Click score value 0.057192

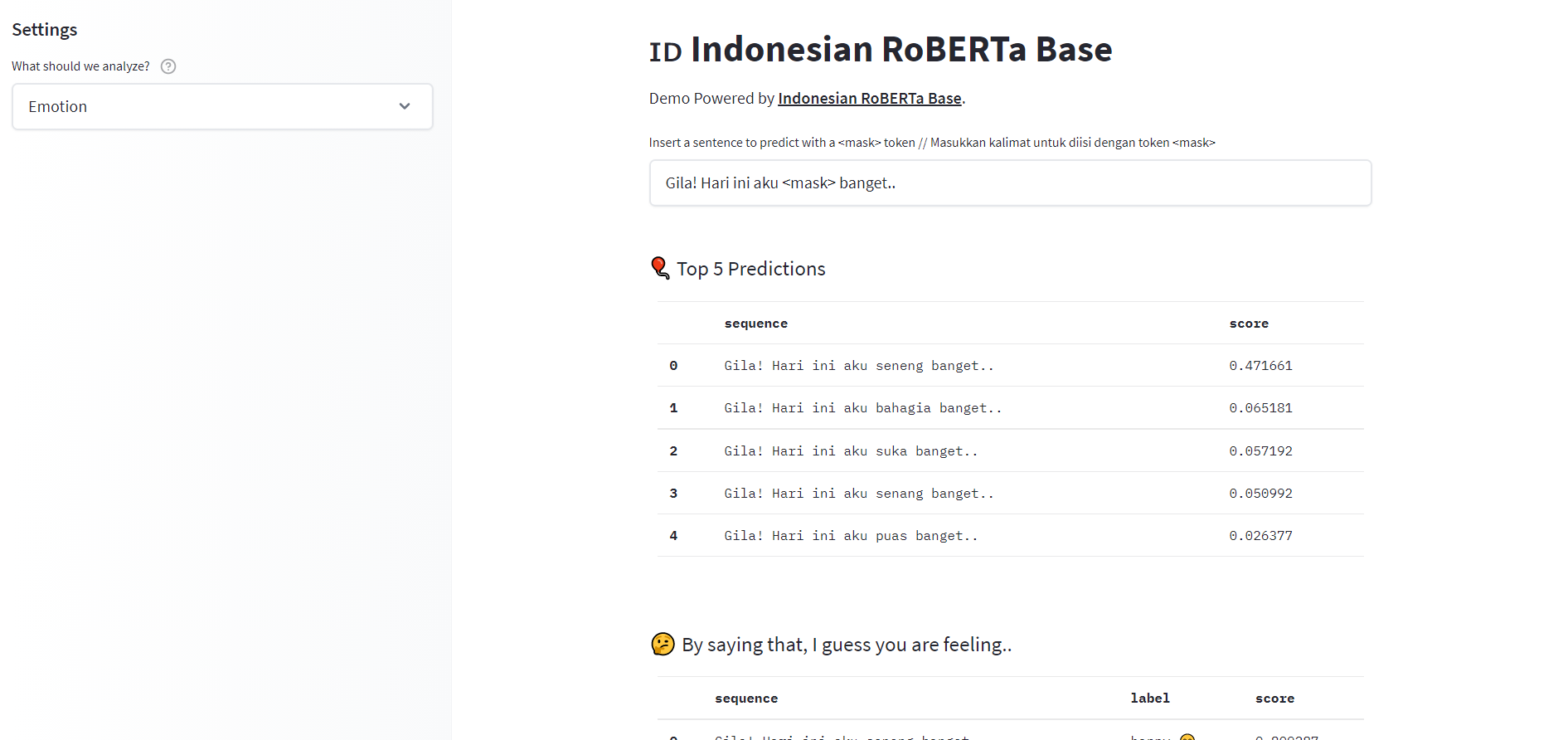(x=1260, y=451)
